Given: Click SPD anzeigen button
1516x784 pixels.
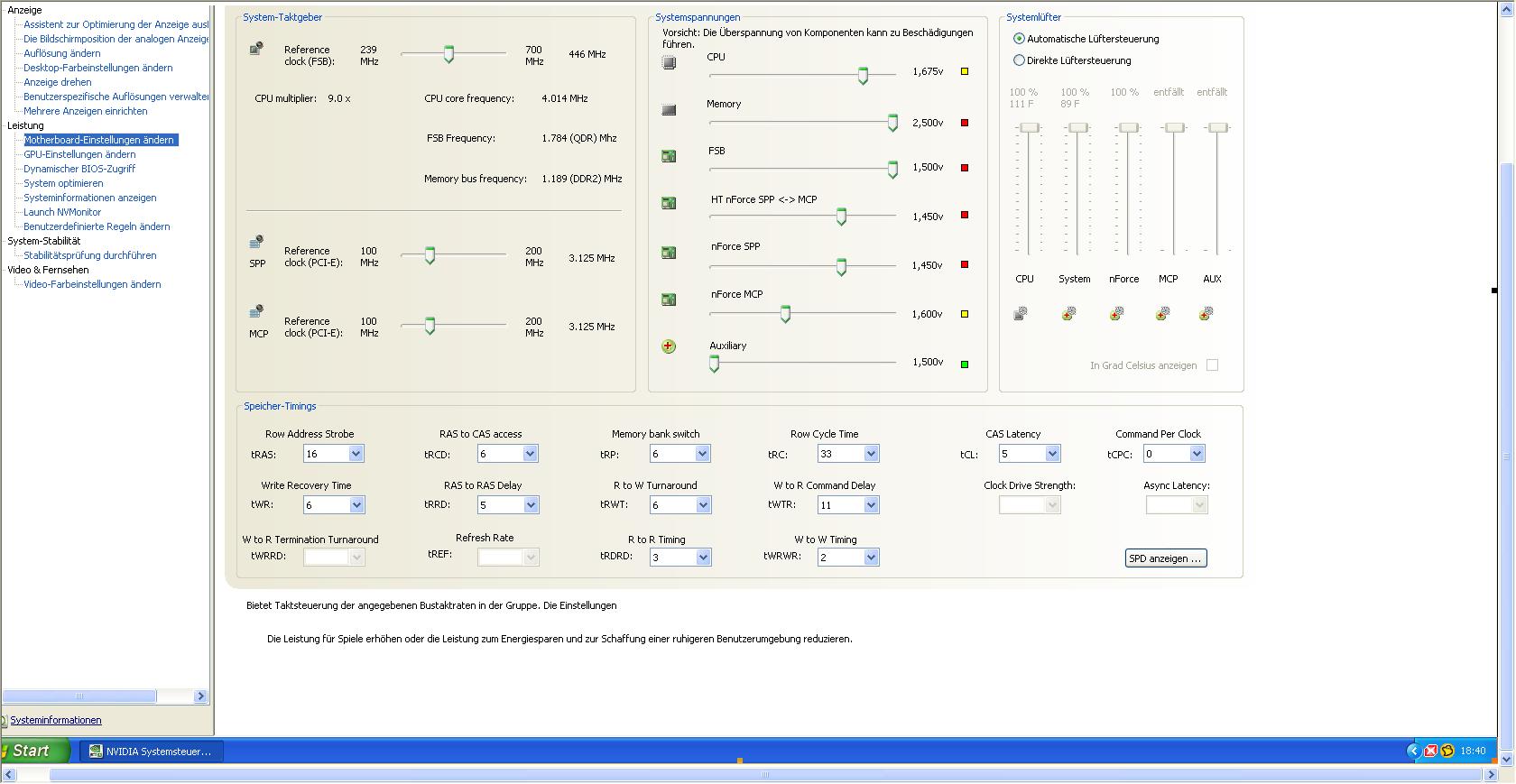Looking at the screenshot, I should pyautogui.click(x=1166, y=558).
